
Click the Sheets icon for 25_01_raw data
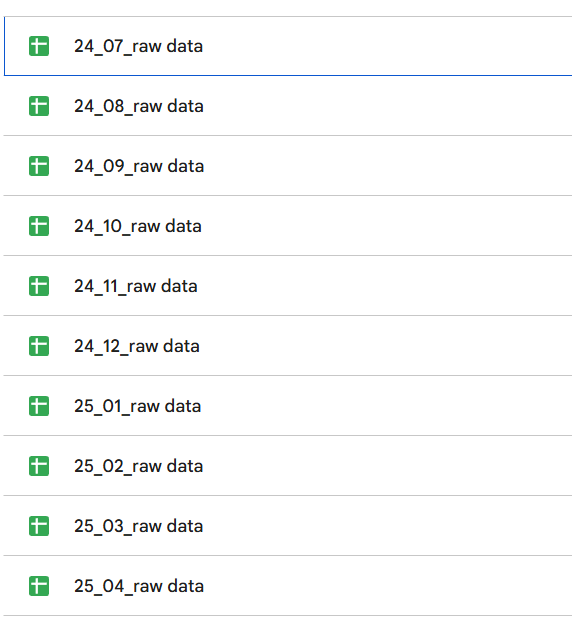39,406
